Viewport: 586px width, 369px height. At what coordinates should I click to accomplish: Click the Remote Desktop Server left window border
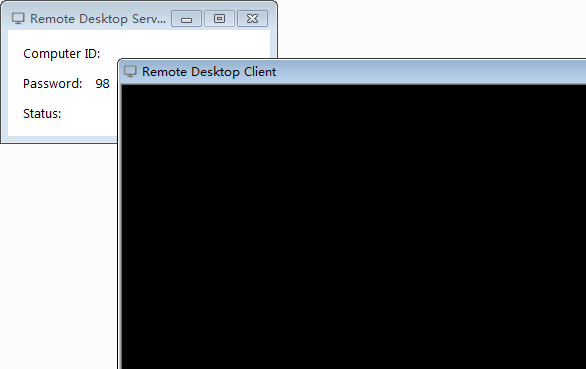tap(4, 82)
